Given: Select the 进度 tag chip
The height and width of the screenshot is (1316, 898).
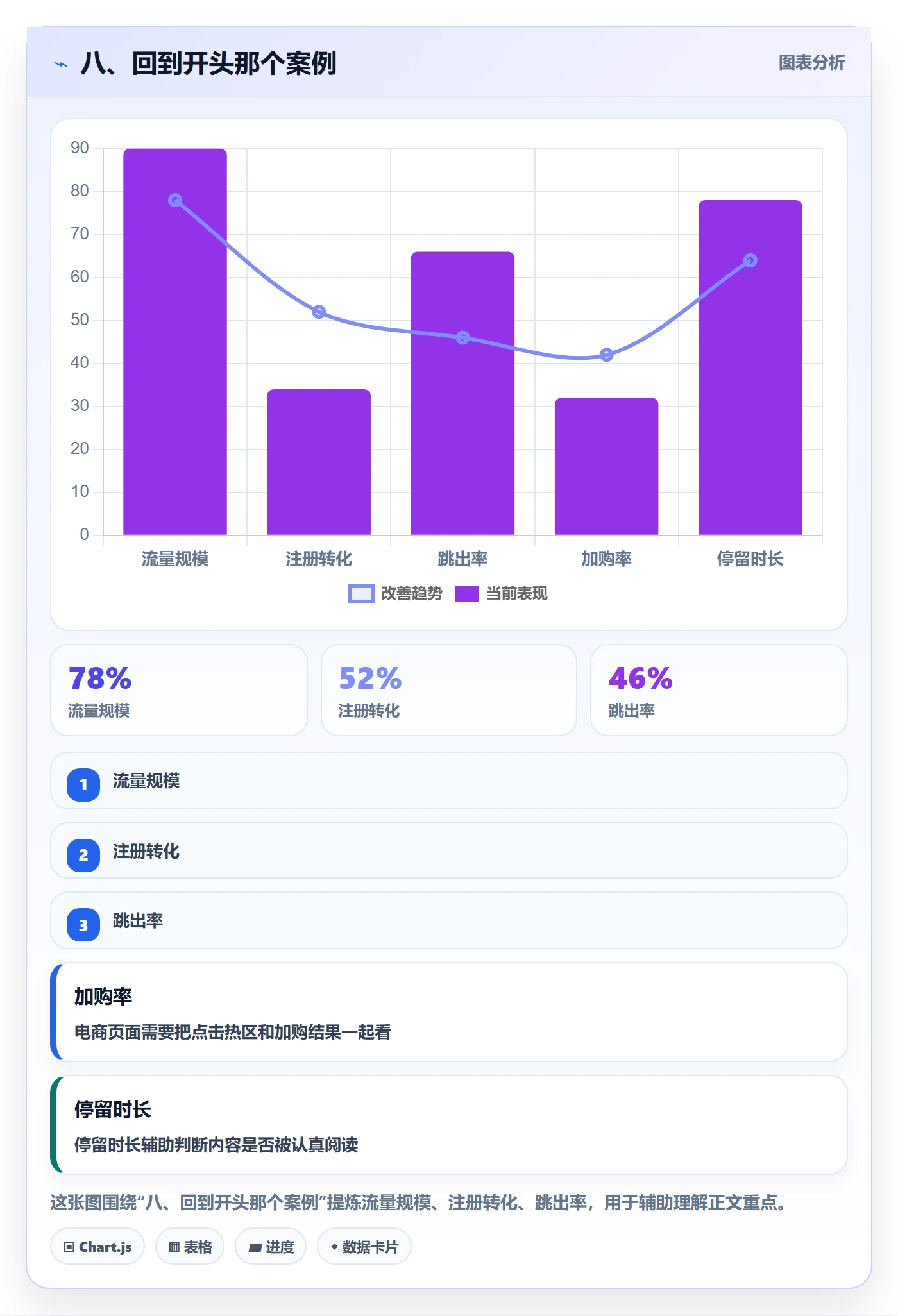Looking at the screenshot, I should [x=271, y=1247].
